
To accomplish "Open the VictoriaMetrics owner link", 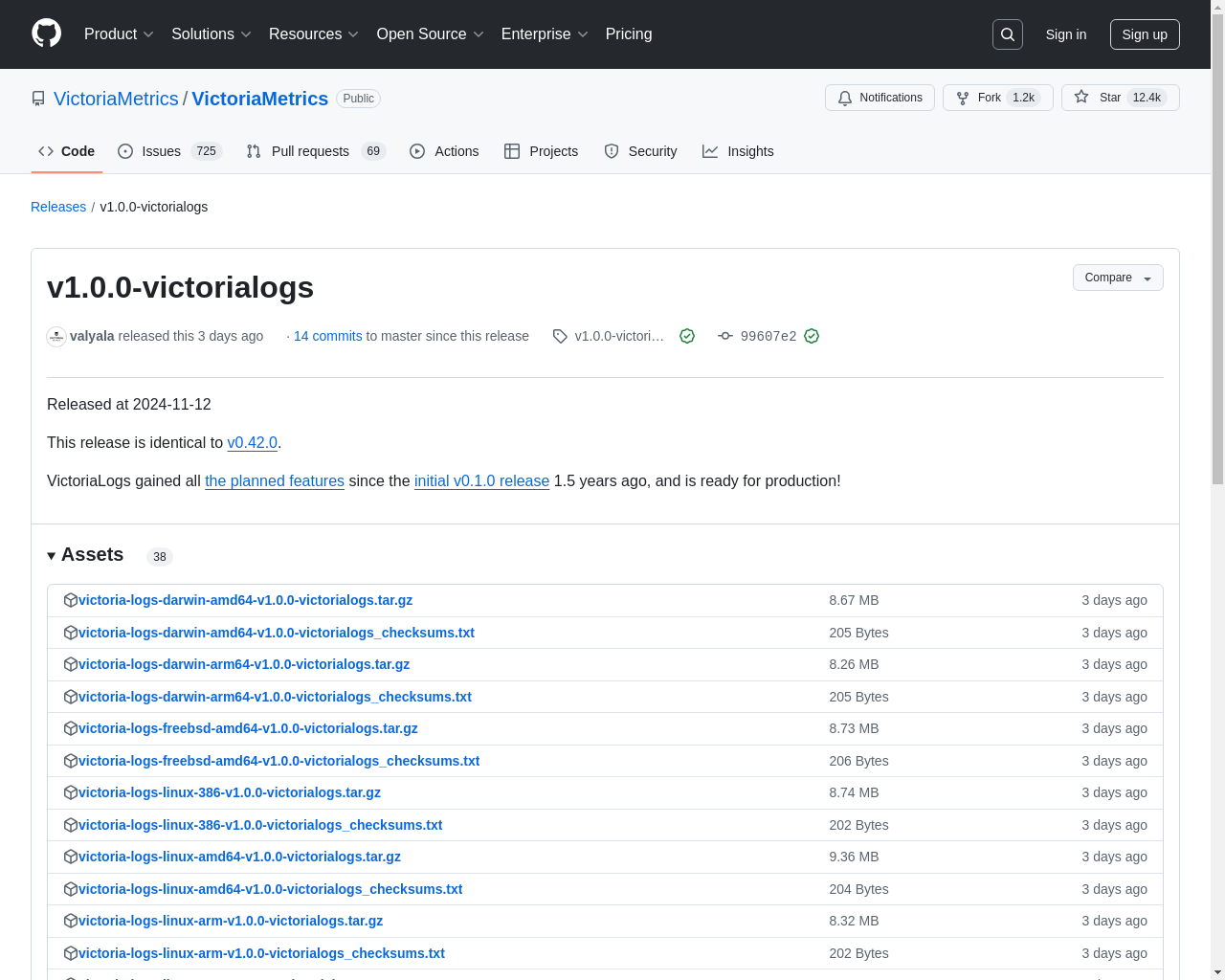I will coord(116,99).
